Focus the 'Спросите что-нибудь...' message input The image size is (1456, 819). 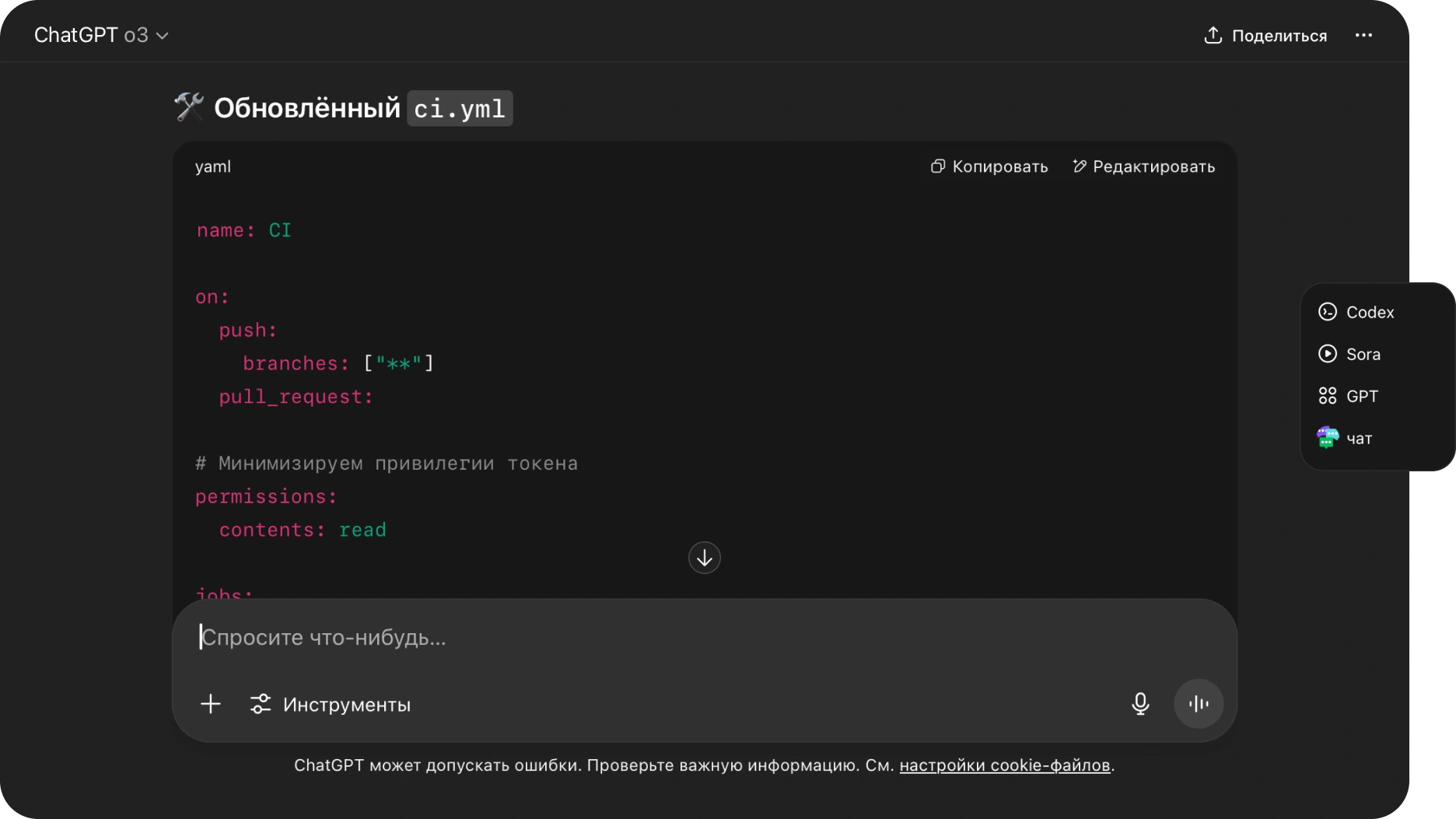click(x=622, y=638)
